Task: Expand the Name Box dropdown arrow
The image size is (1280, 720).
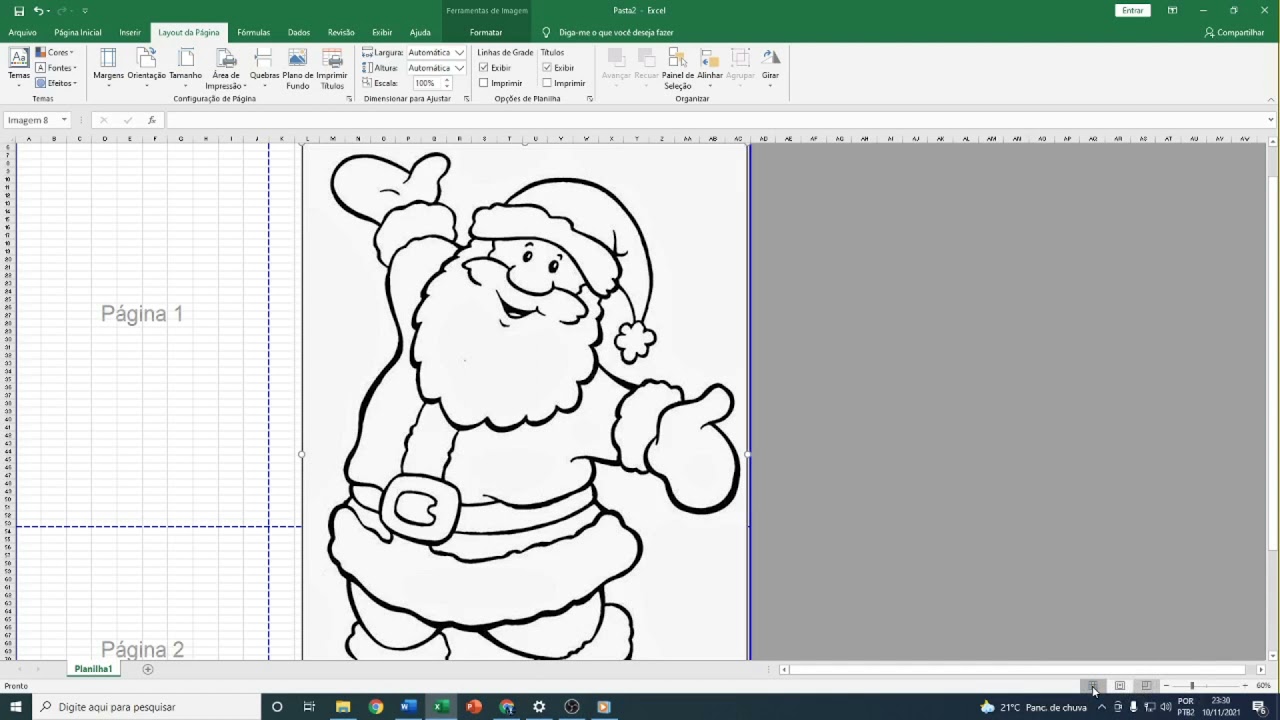Action: [x=64, y=120]
